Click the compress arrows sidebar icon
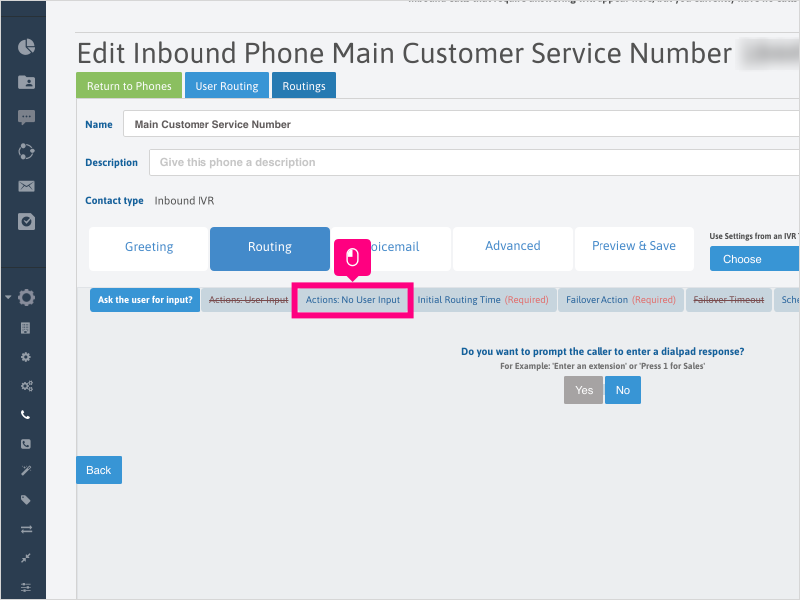This screenshot has height=600, width=800. 26,558
